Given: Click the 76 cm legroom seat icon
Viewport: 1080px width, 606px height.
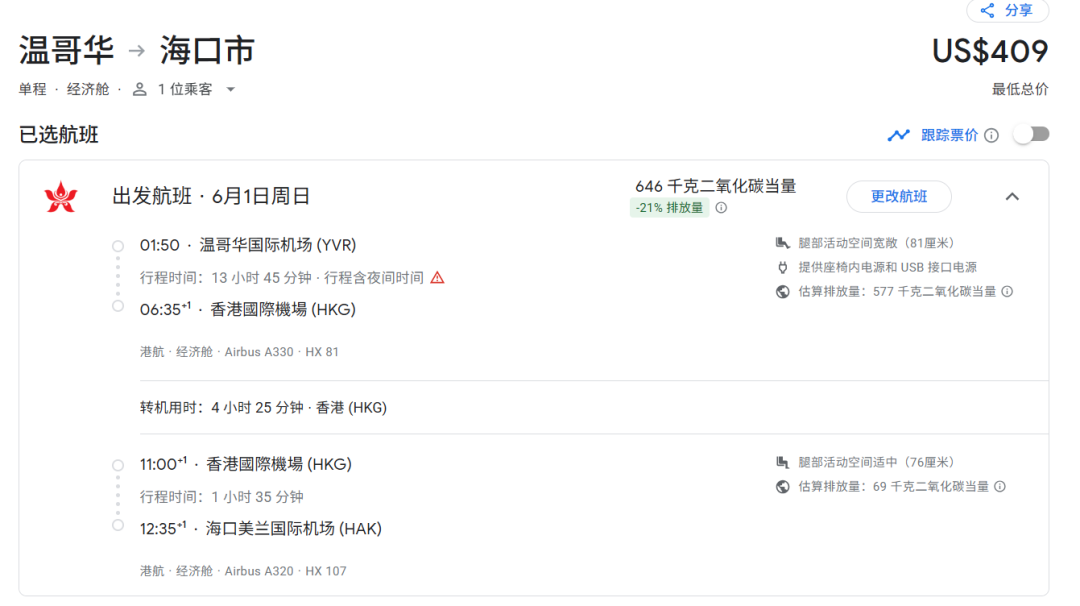Looking at the screenshot, I should pos(783,462).
